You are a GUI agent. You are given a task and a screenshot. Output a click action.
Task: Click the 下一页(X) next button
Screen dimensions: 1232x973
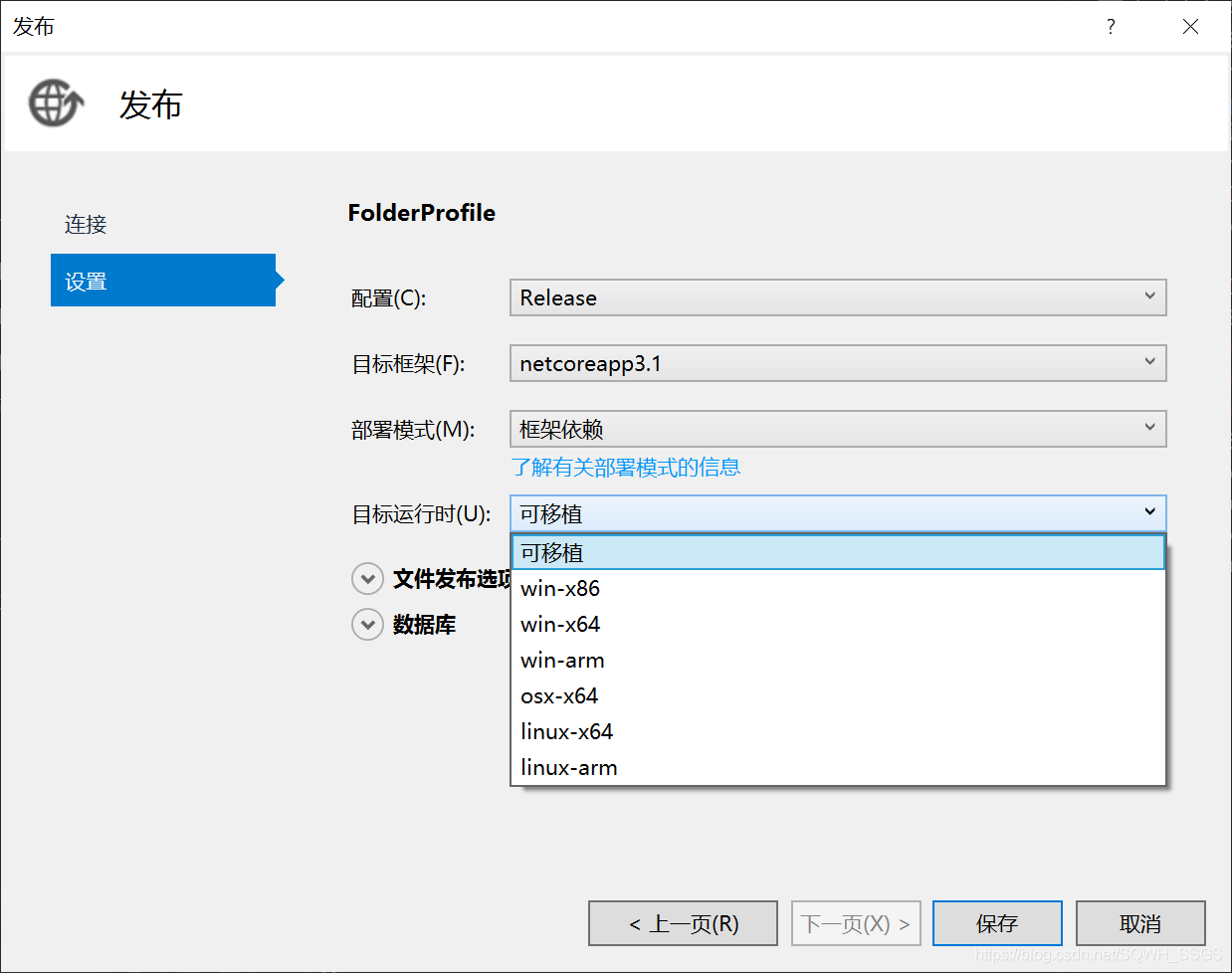tap(856, 923)
